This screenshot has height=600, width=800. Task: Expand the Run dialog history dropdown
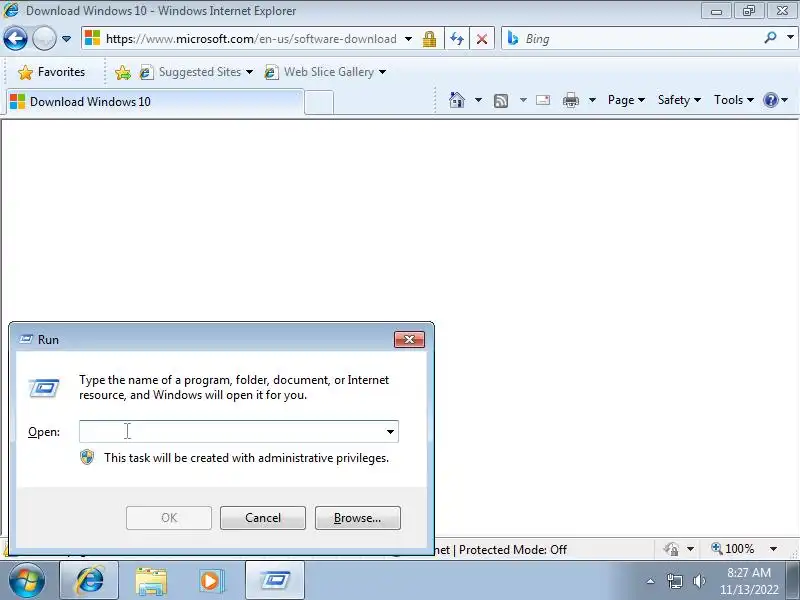(390, 432)
